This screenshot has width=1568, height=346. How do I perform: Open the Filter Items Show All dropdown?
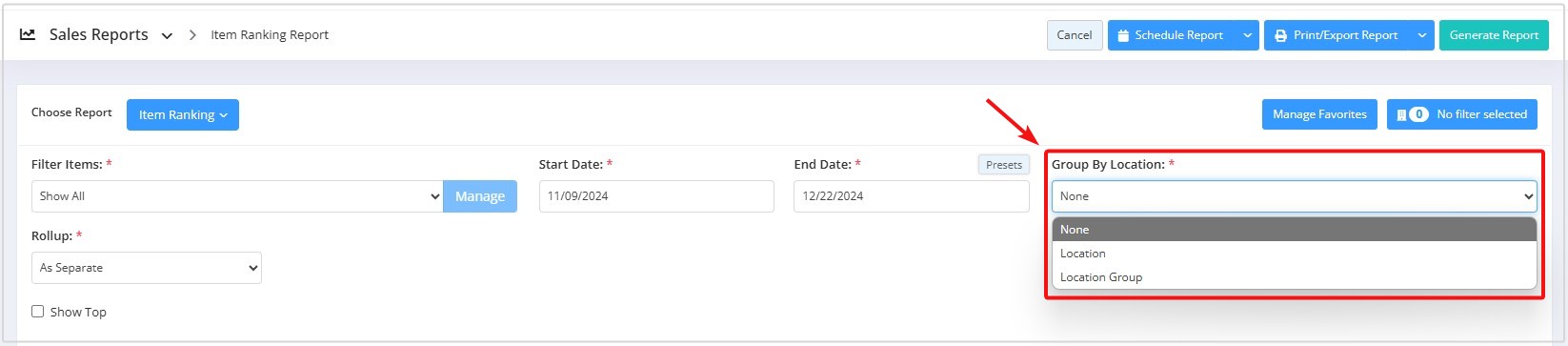pyautogui.click(x=237, y=196)
